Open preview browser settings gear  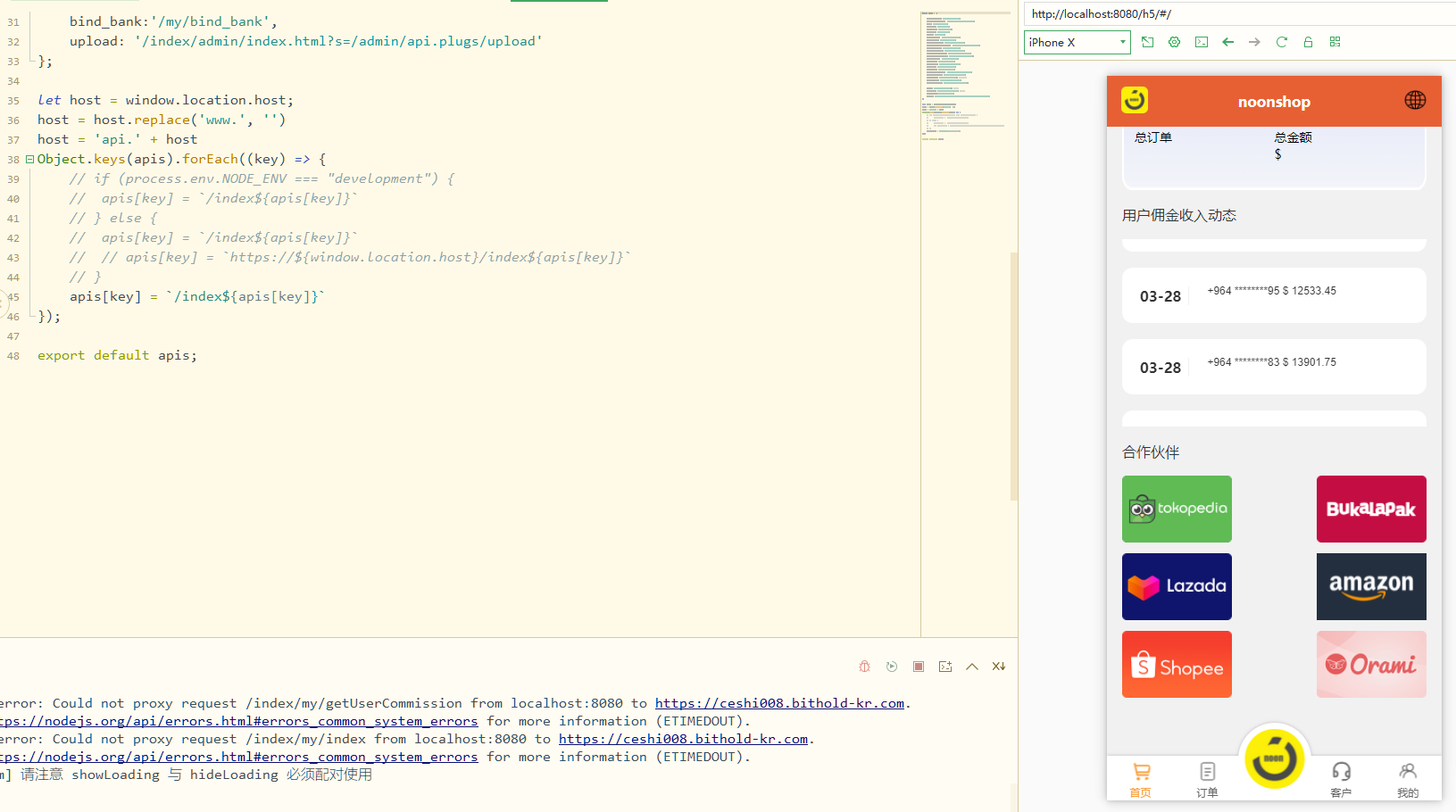1174,42
